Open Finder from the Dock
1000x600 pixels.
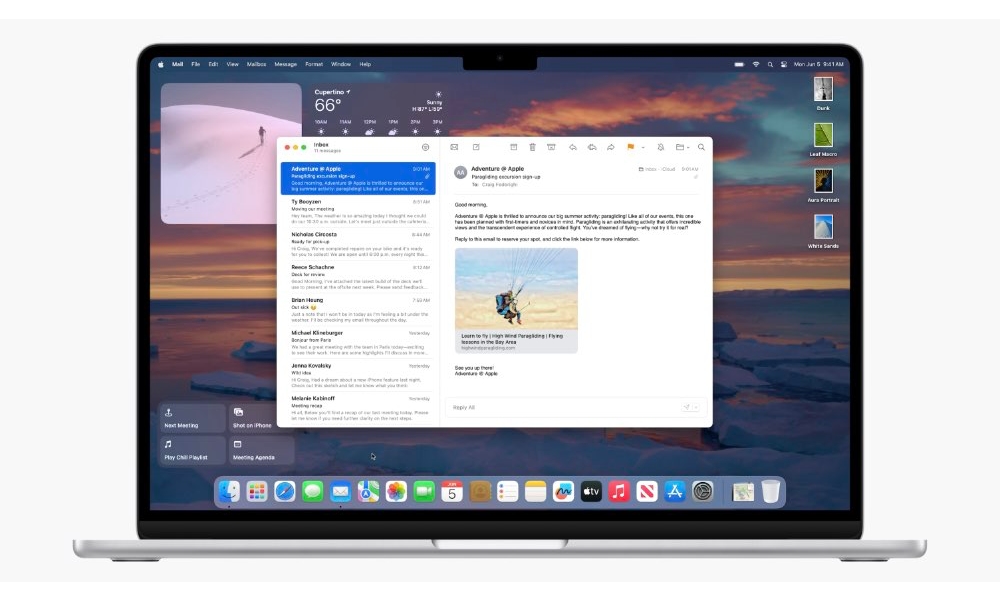229,492
